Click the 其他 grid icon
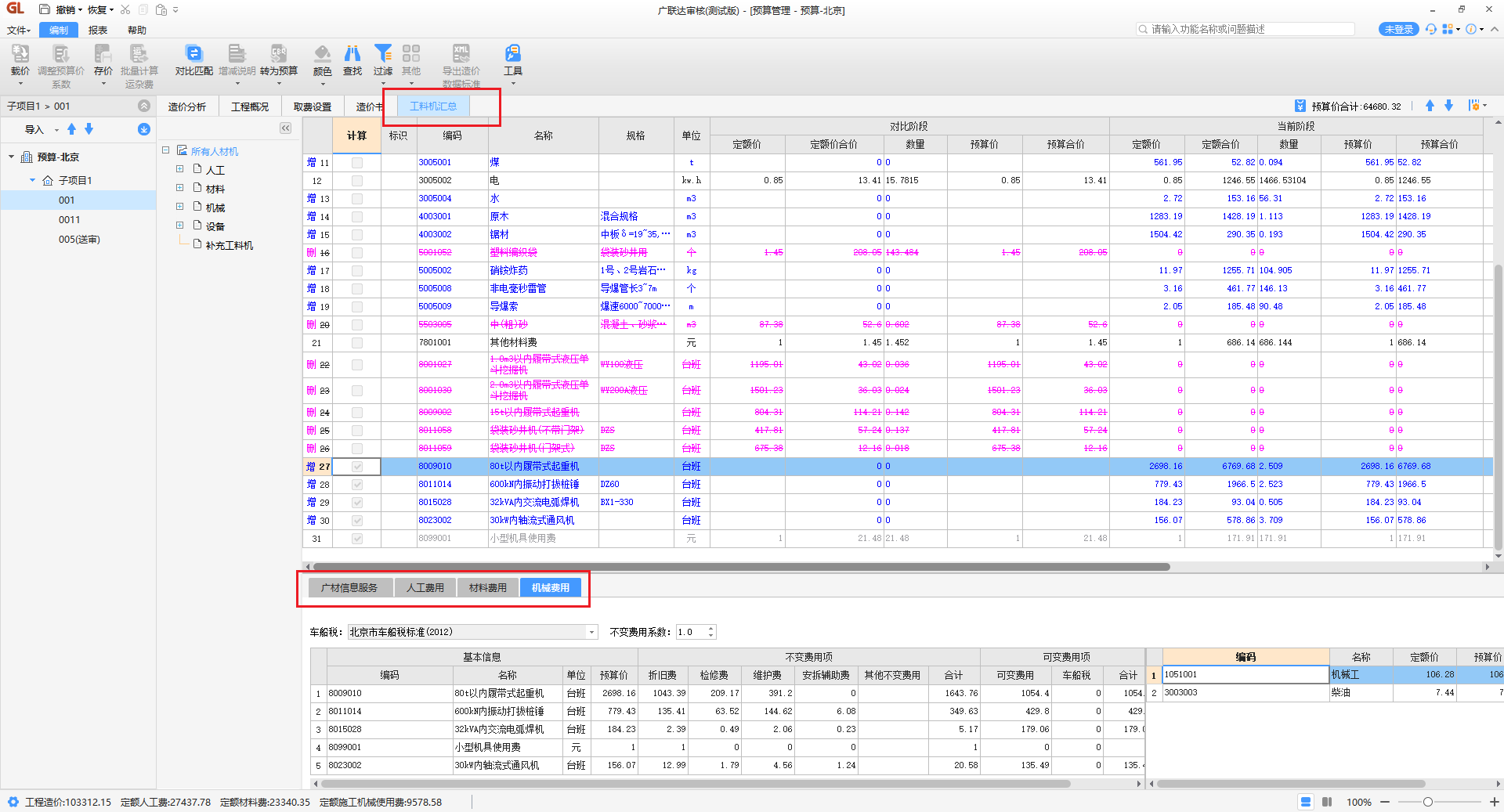The width and height of the screenshot is (1504, 812). click(411, 53)
